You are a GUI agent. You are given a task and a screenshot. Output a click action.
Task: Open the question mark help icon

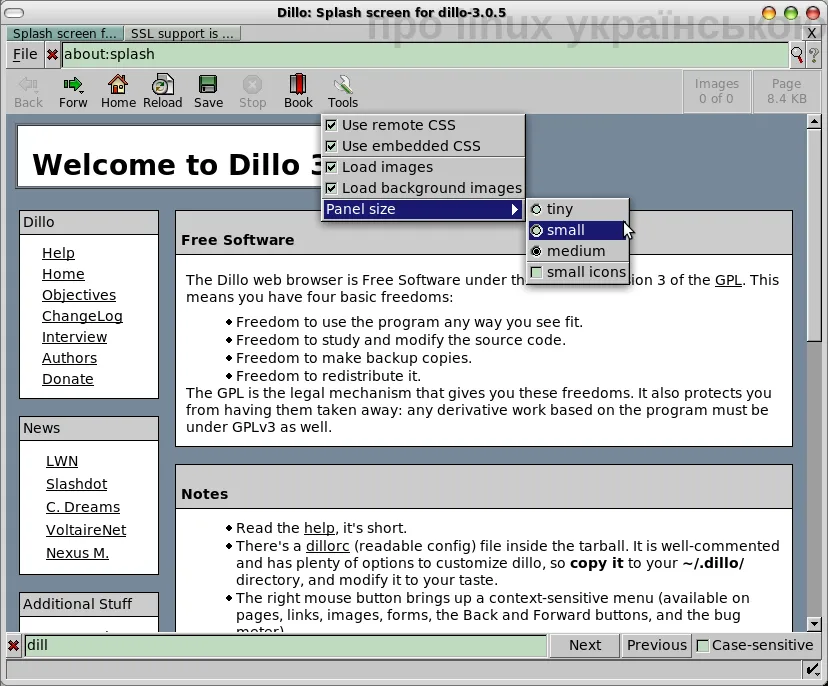(813, 54)
